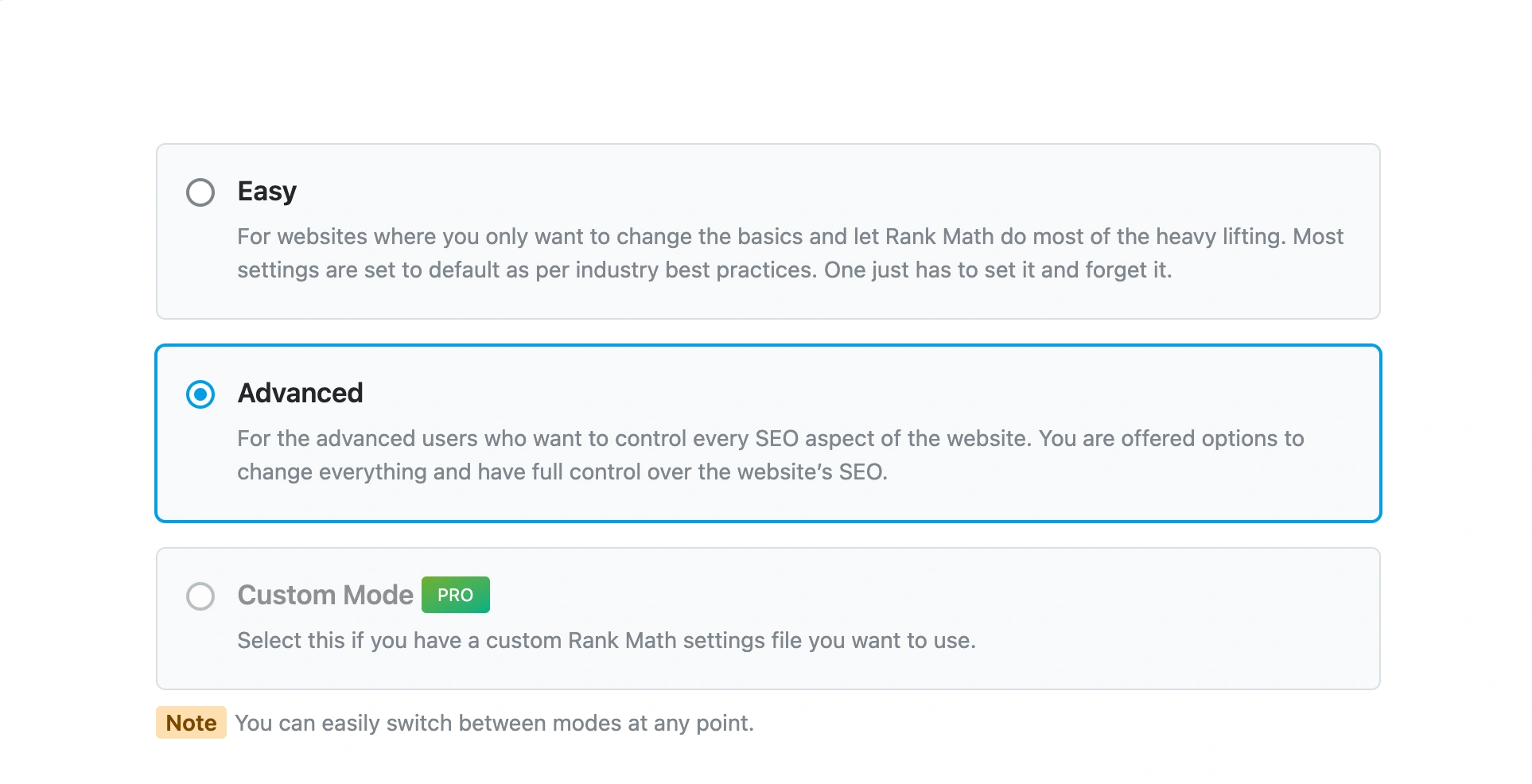Click the line starting "settings are set to default"
The image size is (1532, 784).
[x=704, y=270]
